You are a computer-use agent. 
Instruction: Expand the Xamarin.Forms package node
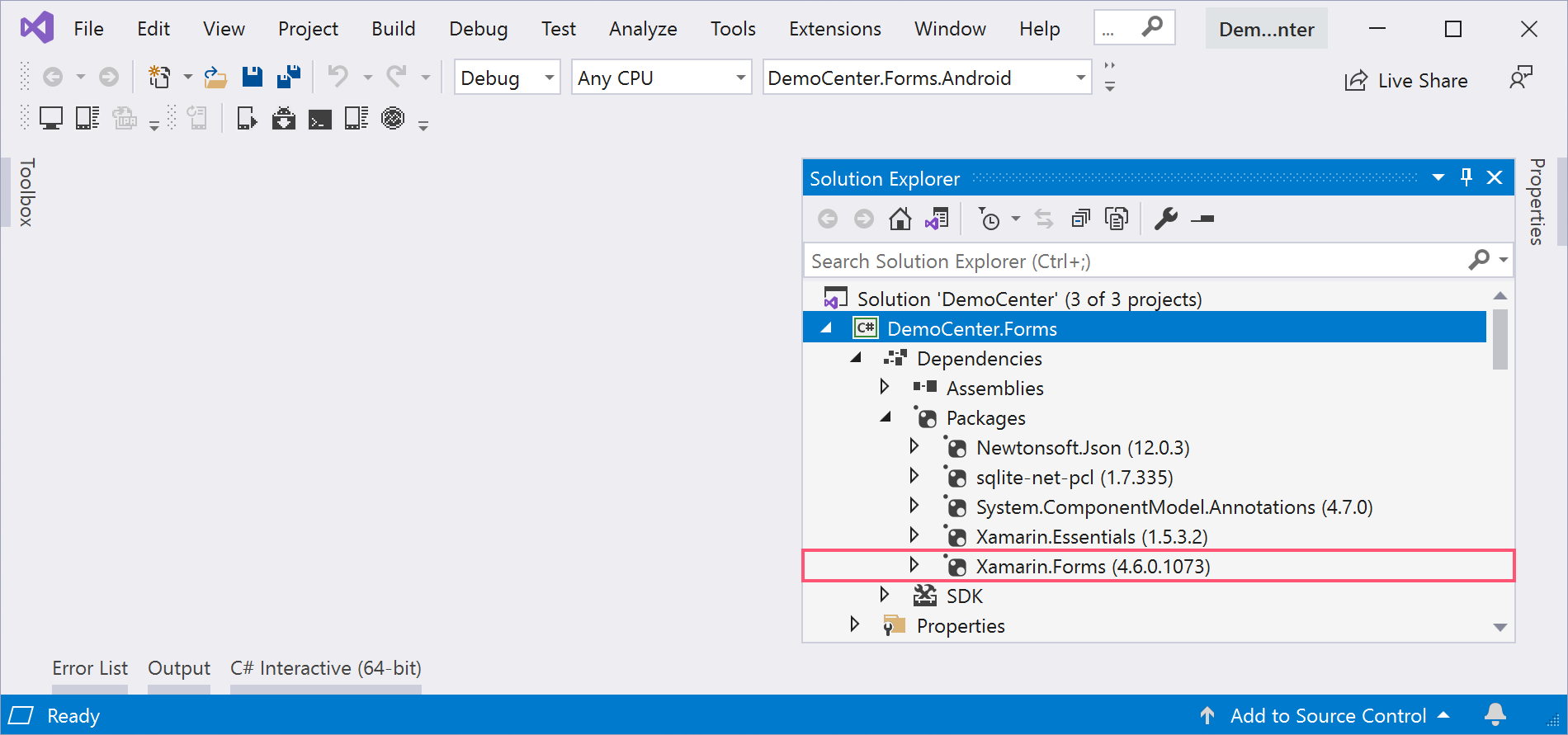click(x=914, y=565)
